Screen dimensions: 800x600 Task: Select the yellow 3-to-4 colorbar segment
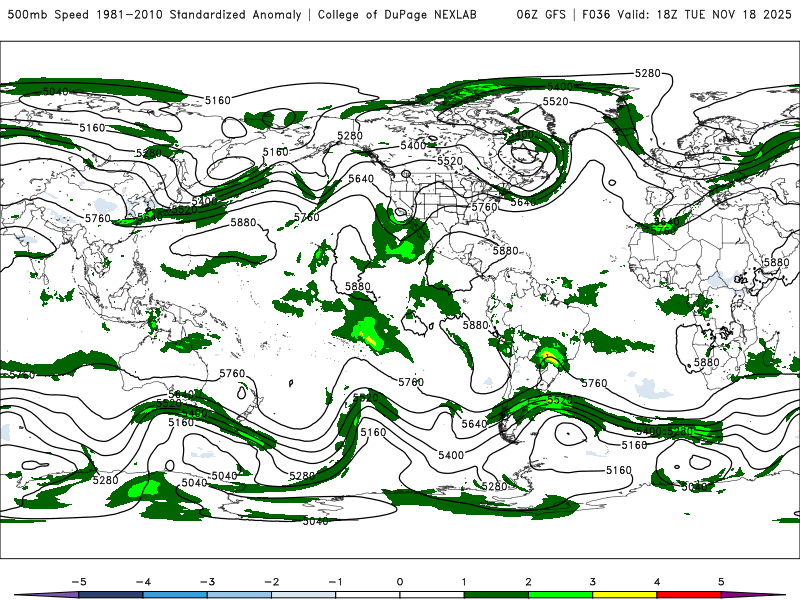(624, 595)
